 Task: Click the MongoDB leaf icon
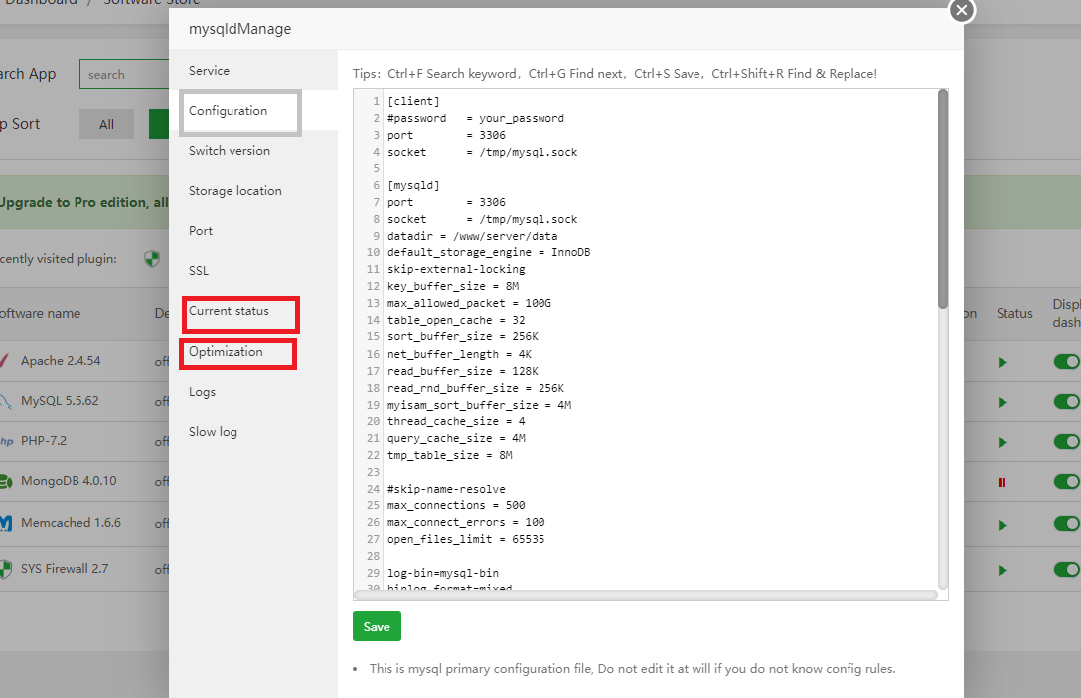(x=6, y=481)
